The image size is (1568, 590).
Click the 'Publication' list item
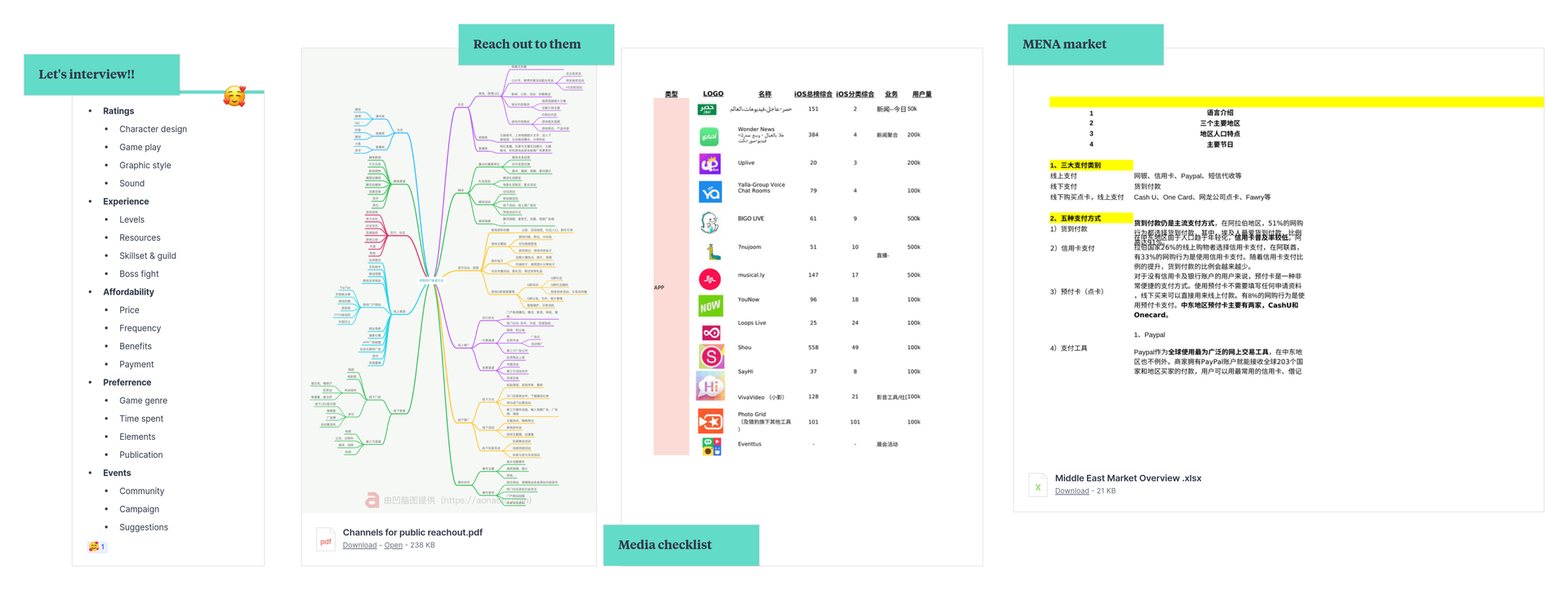point(140,455)
